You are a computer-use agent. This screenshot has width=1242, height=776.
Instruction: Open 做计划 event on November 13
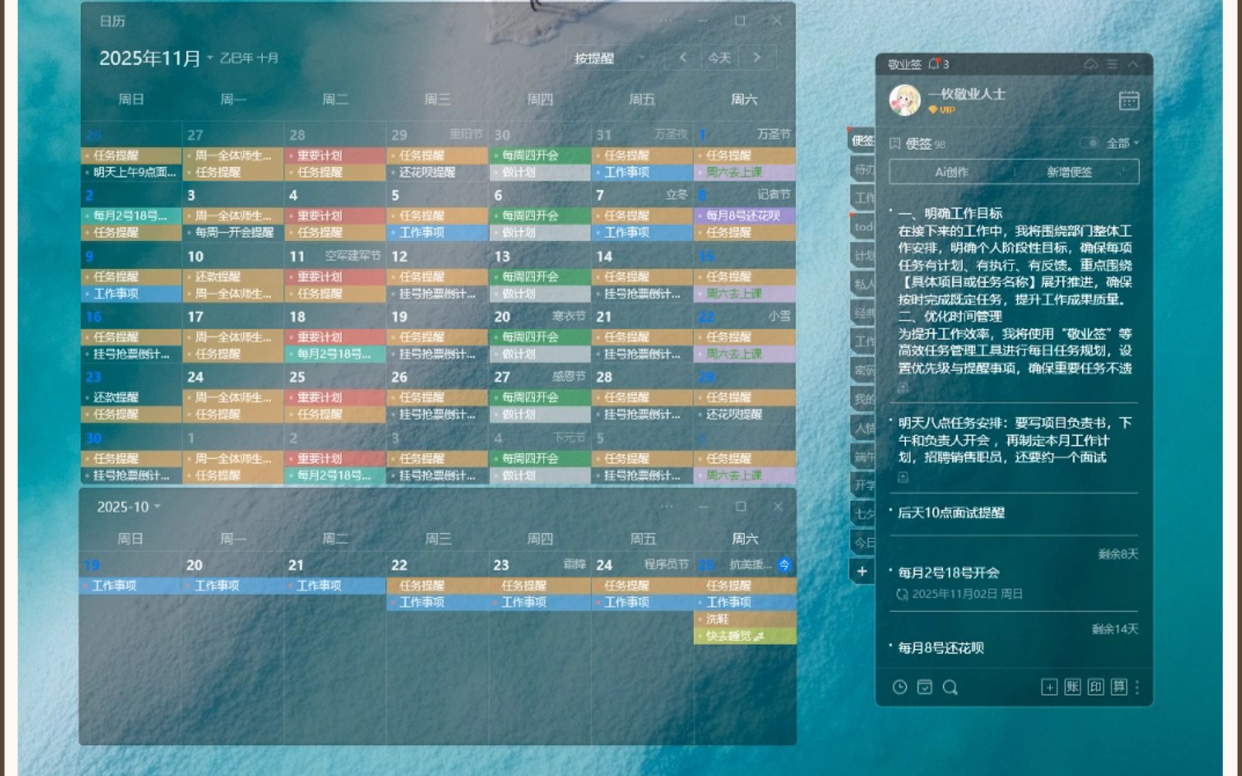tap(540, 294)
